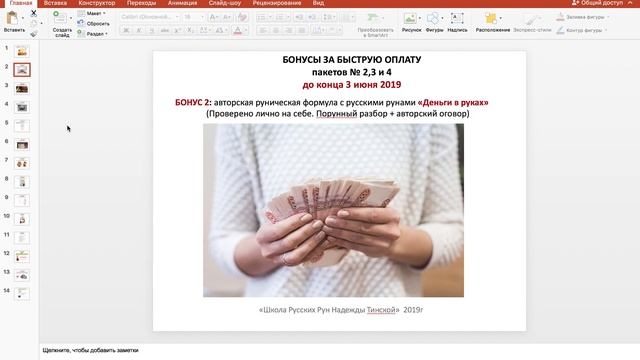Image resolution: width=640 pixels, height=360 pixels.
Task: Switch to the Конструктор tab
Action: tap(97, 3)
